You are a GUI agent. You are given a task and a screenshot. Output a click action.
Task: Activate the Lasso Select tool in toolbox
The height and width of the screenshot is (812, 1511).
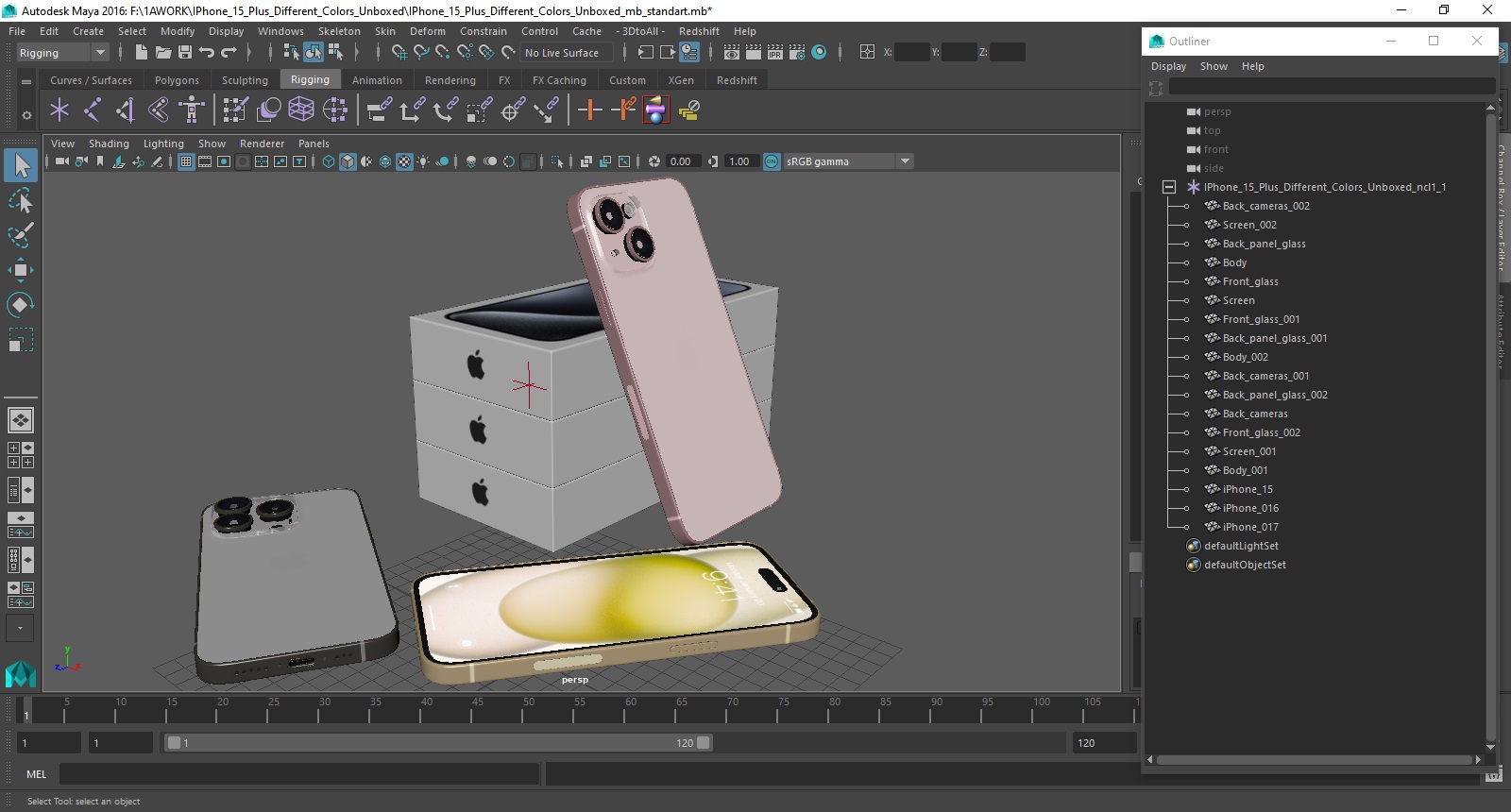[x=21, y=201]
